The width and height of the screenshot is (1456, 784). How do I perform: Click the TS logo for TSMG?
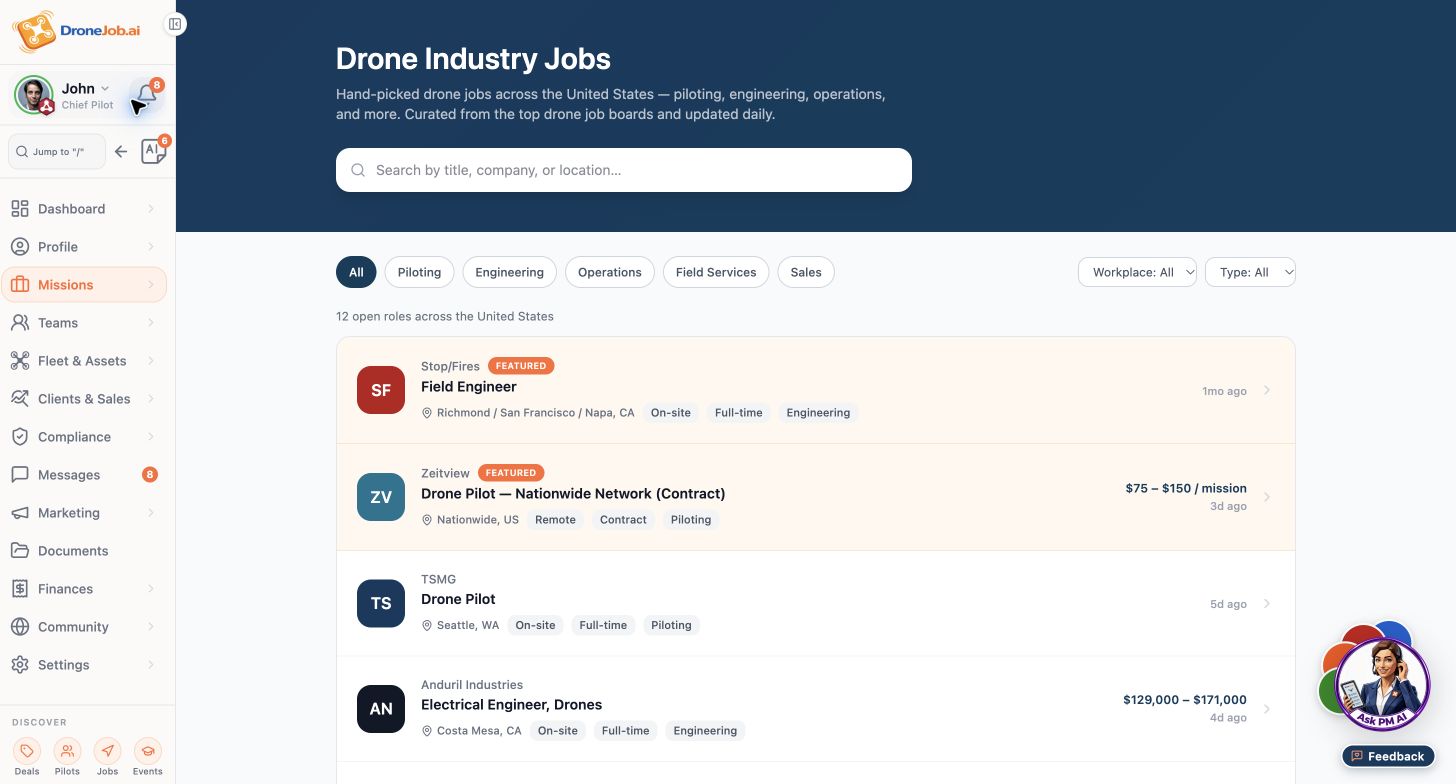(381, 603)
